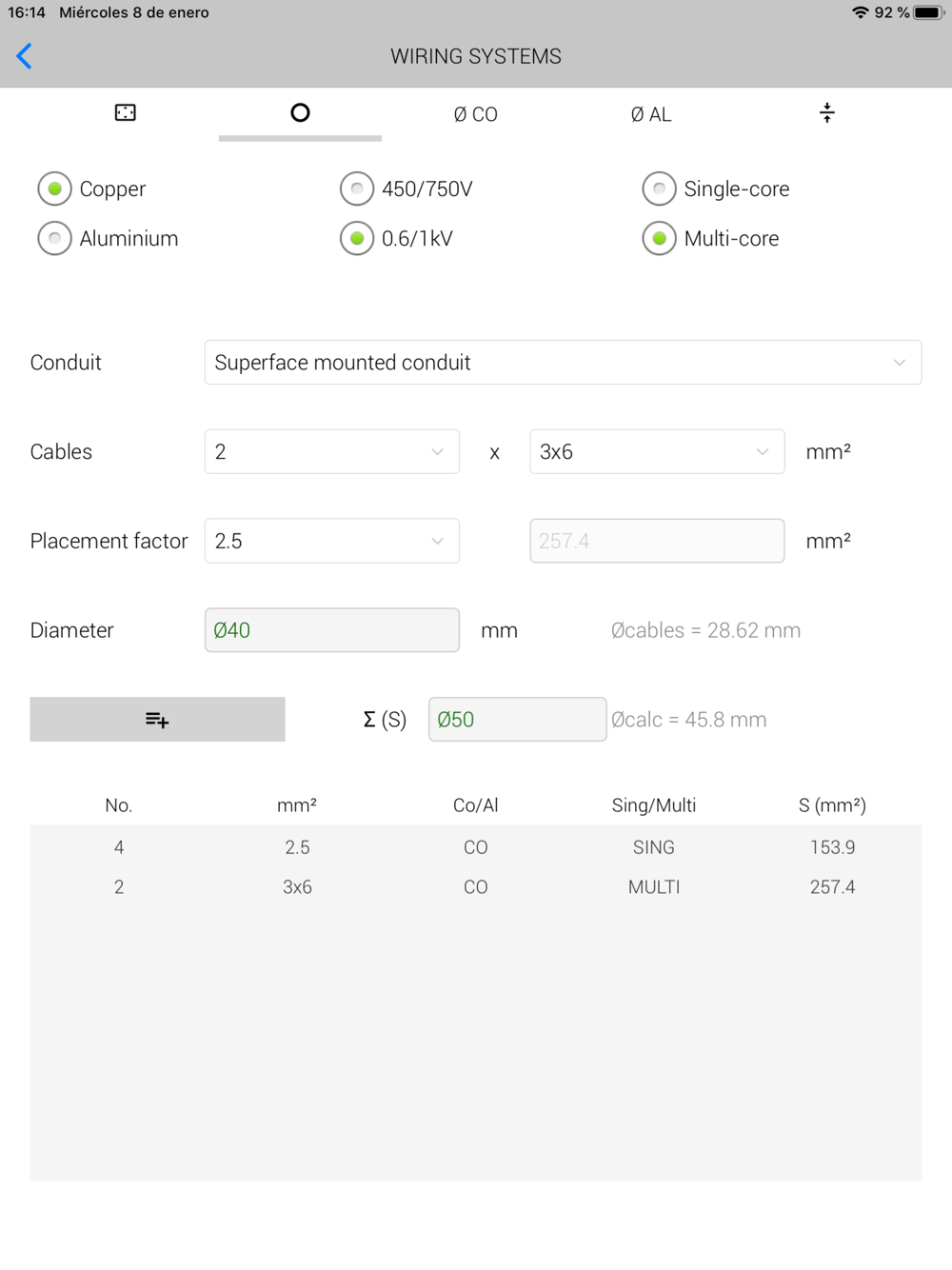952x1270 pixels.
Task: Open the trunking rectangle tab icon
Action: [126, 113]
